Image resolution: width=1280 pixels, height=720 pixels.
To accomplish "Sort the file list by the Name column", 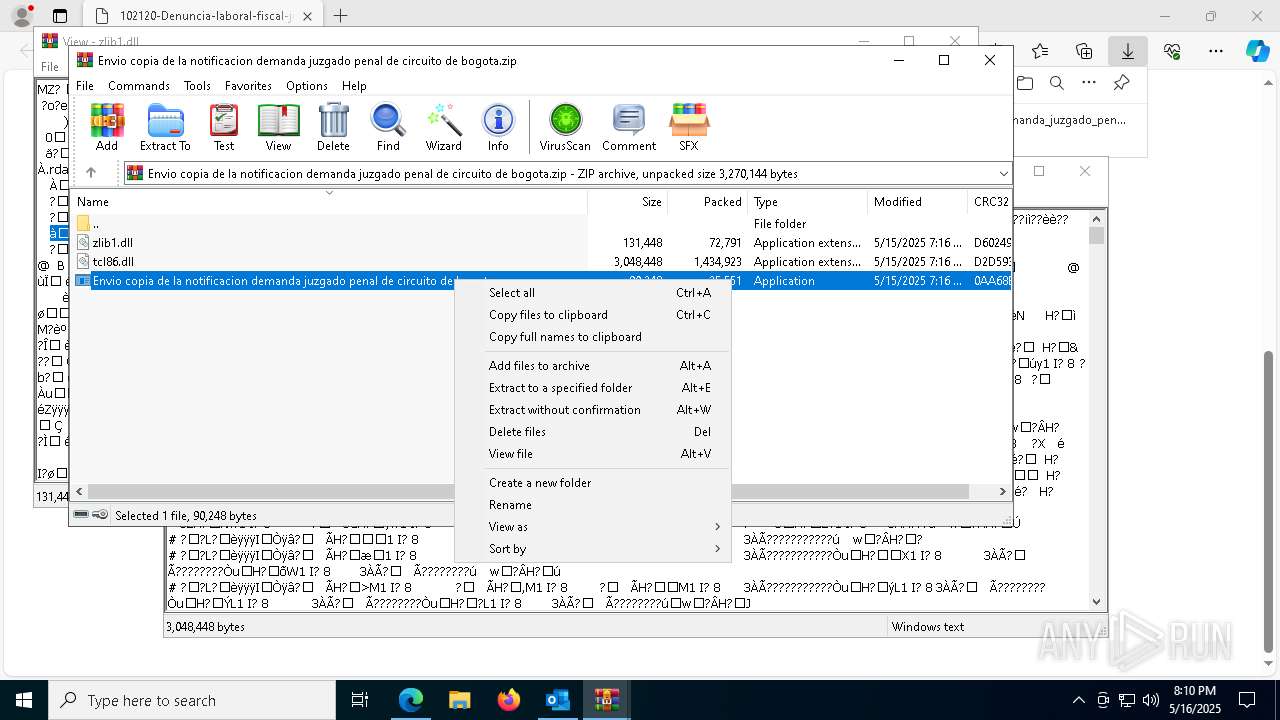I will tap(329, 202).
